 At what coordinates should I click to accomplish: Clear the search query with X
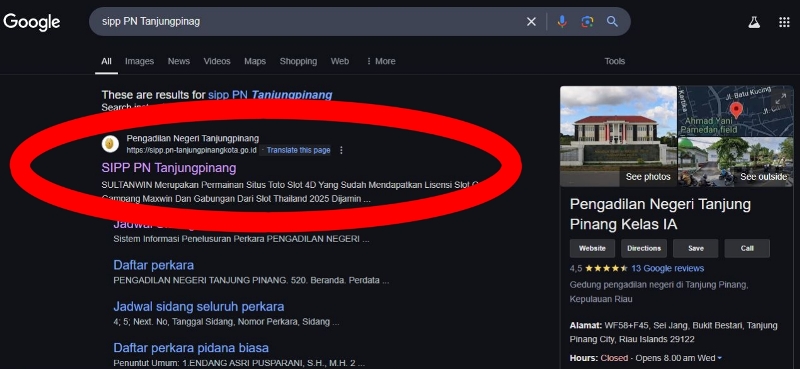pos(531,21)
